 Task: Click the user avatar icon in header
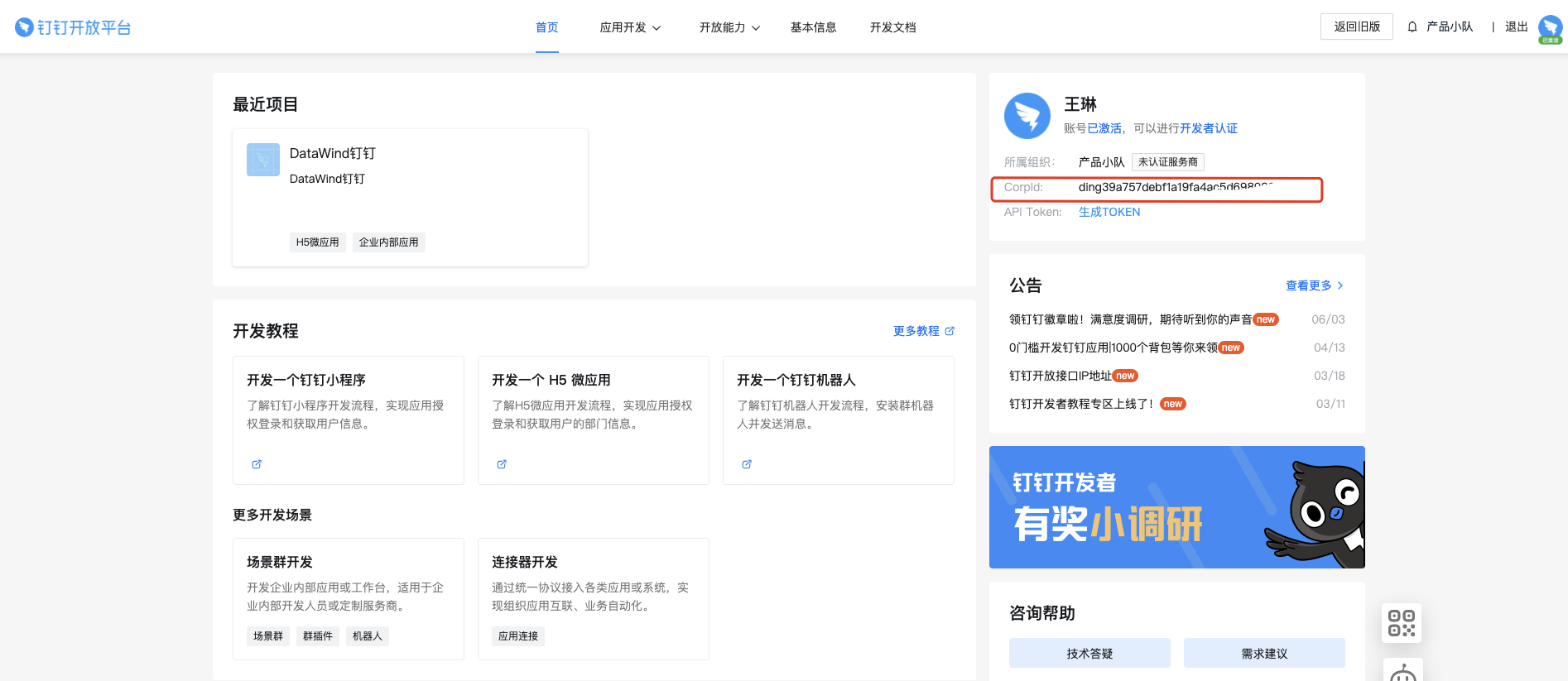click(1550, 28)
